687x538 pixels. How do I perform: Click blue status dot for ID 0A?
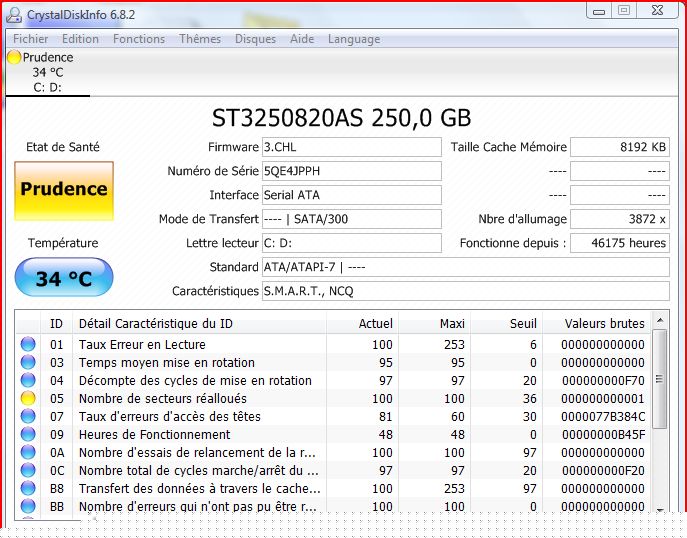pos(28,452)
